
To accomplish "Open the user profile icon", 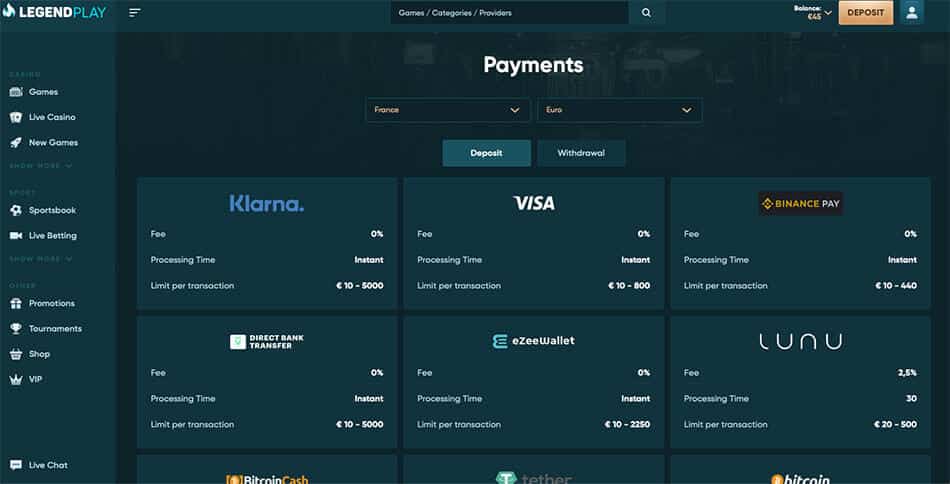I will click(x=912, y=13).
